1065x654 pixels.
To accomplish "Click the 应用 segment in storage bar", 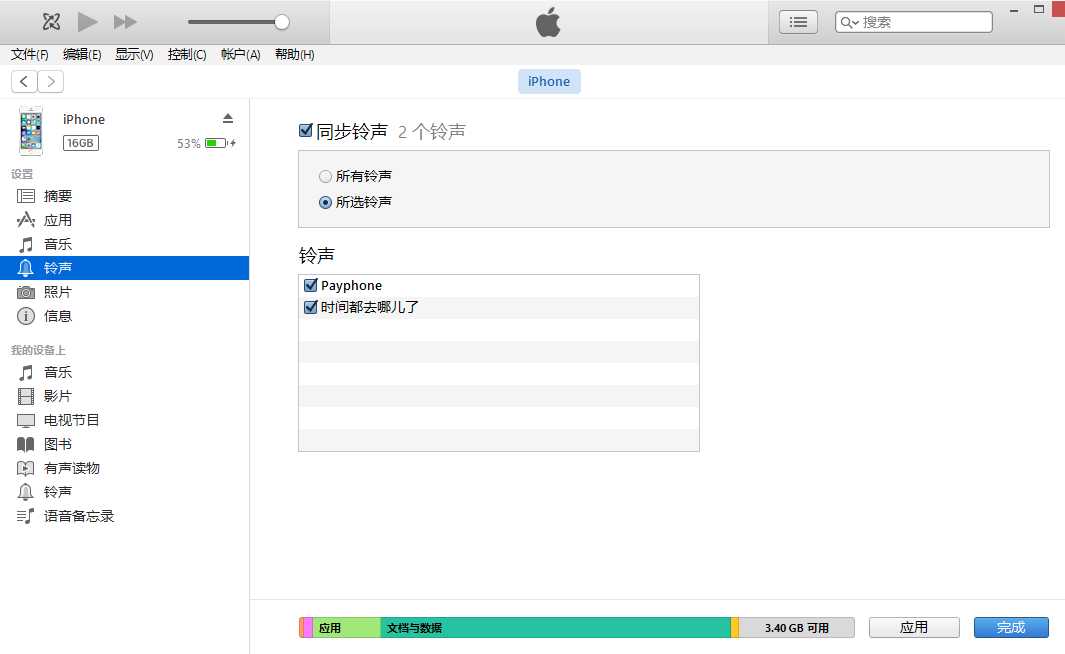I will point(346,628).
